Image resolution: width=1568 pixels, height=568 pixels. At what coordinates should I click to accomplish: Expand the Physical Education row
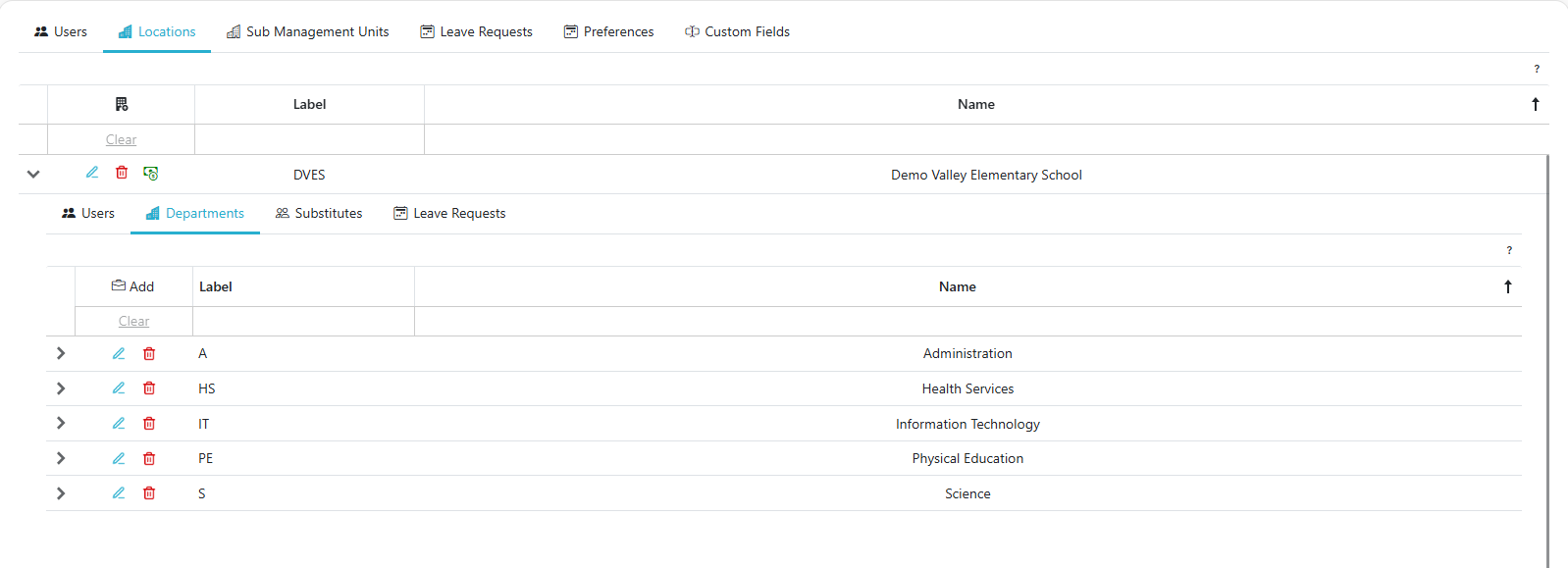pos(61,458)
